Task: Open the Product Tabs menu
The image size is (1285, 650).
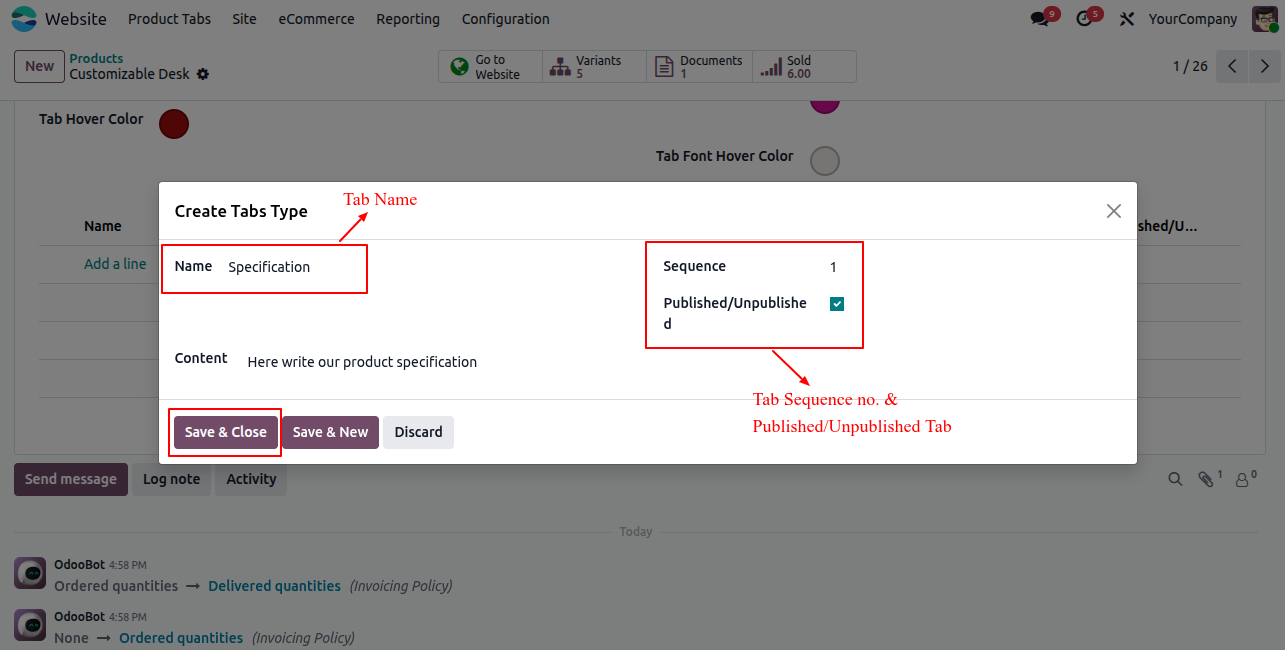Action: coord(169,19)
